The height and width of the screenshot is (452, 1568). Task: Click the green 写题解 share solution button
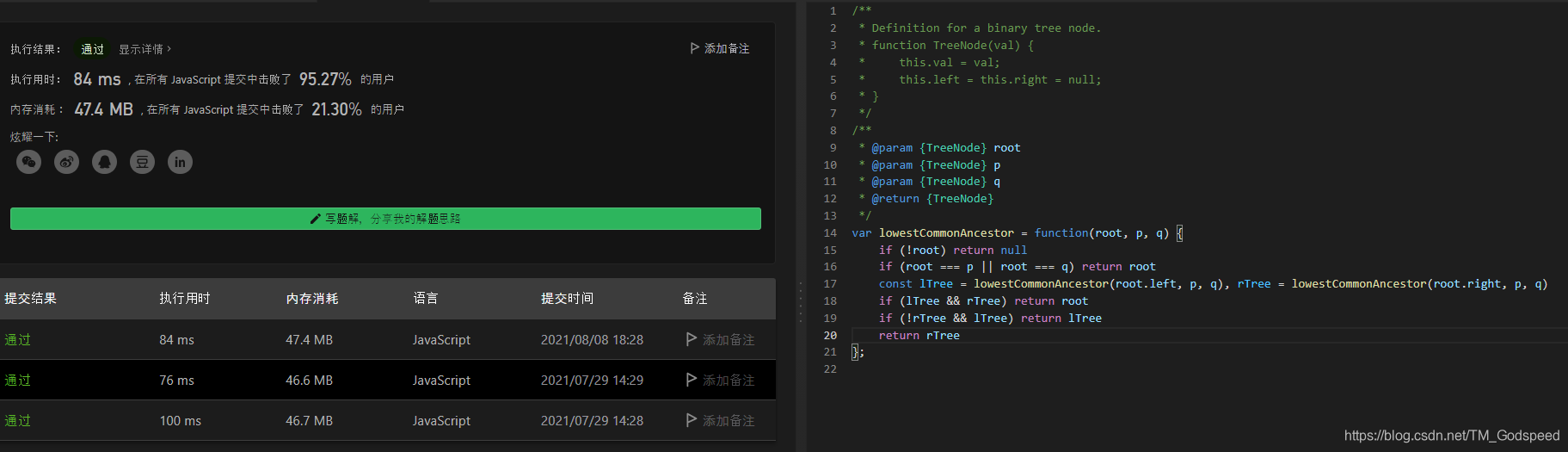point(385,219)
